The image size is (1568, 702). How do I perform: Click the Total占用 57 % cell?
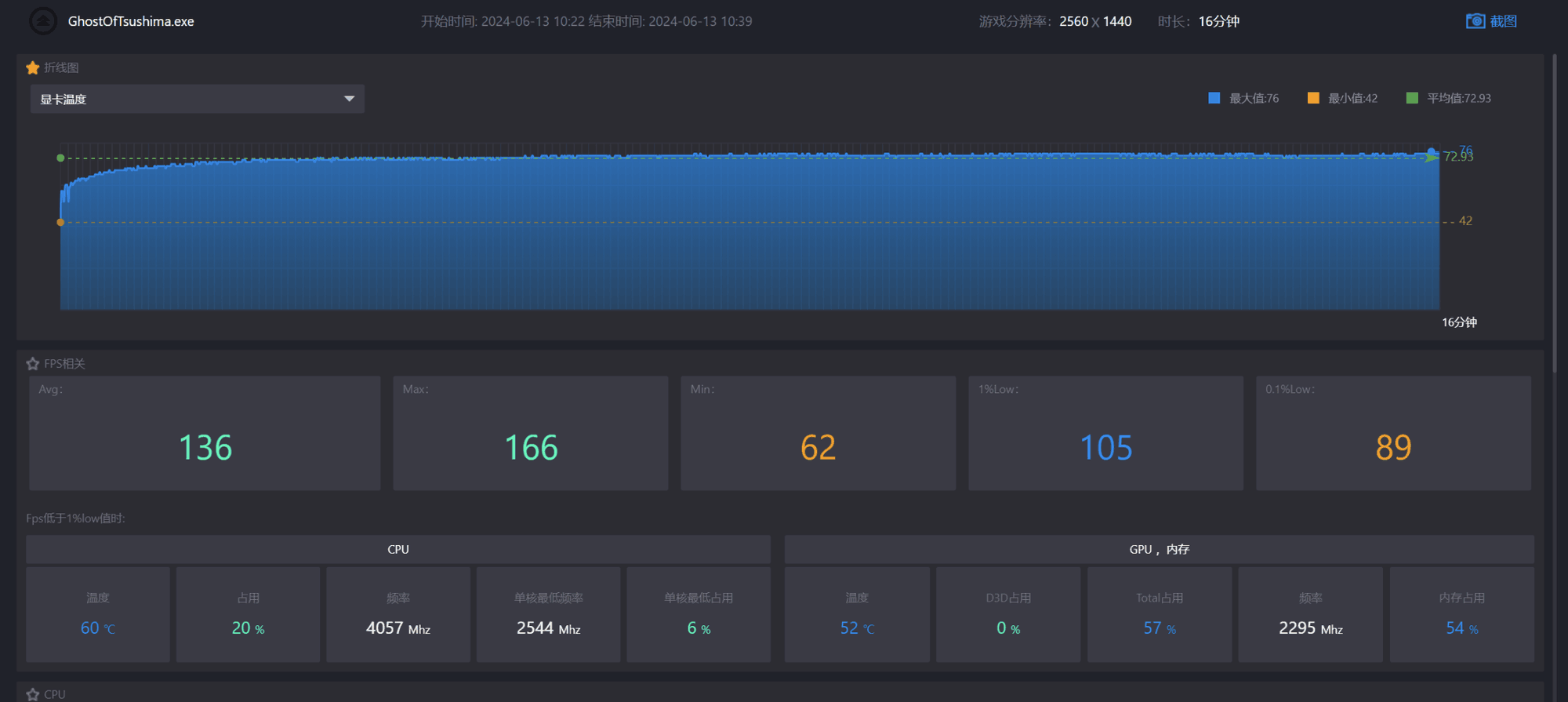click(1160, 614)
